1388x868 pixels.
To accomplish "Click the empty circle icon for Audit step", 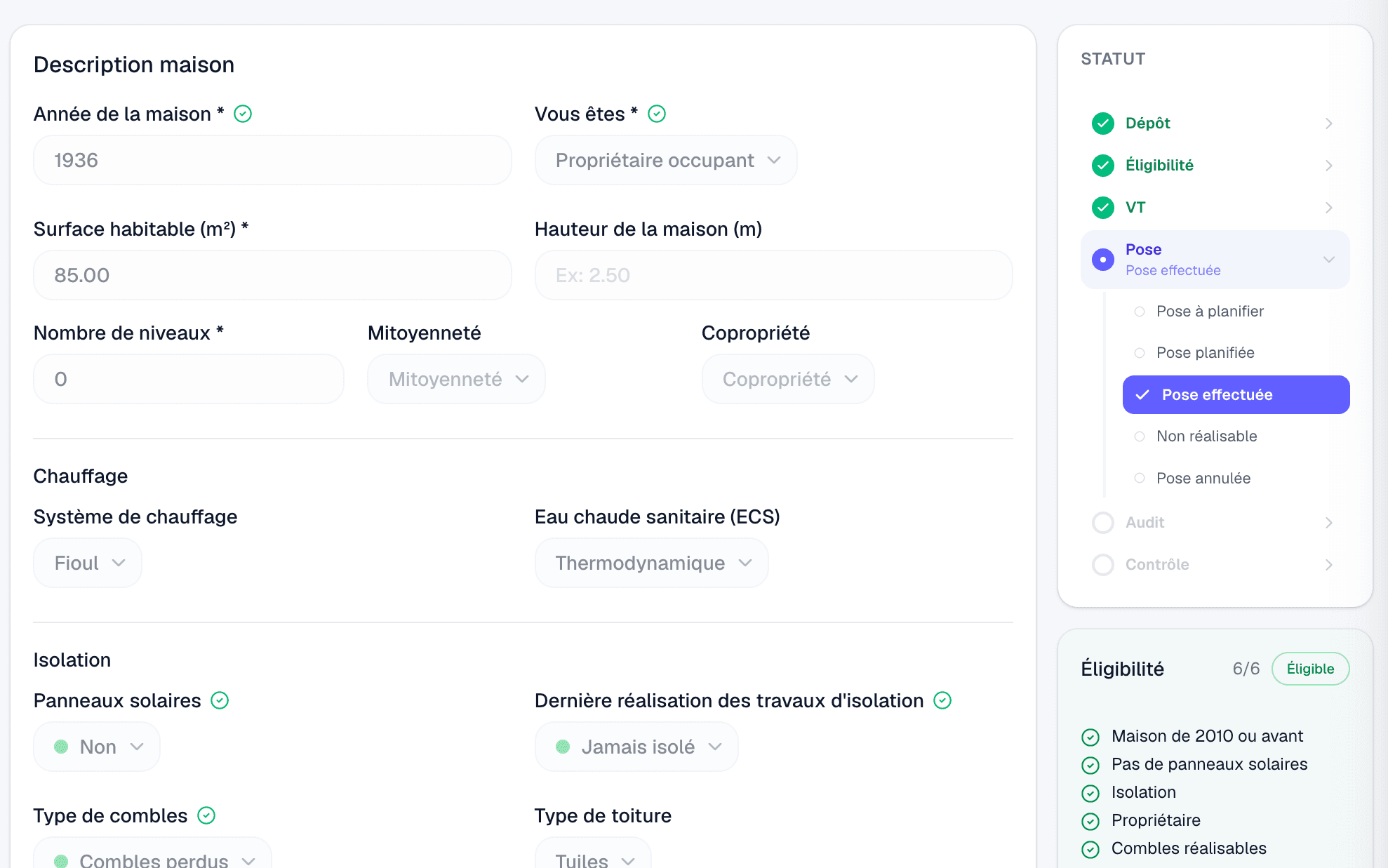I will pos(1103,523).
